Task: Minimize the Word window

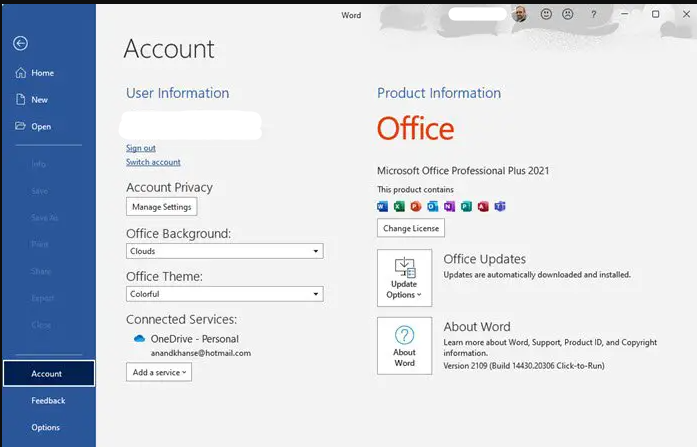Action: click(625, 14)
